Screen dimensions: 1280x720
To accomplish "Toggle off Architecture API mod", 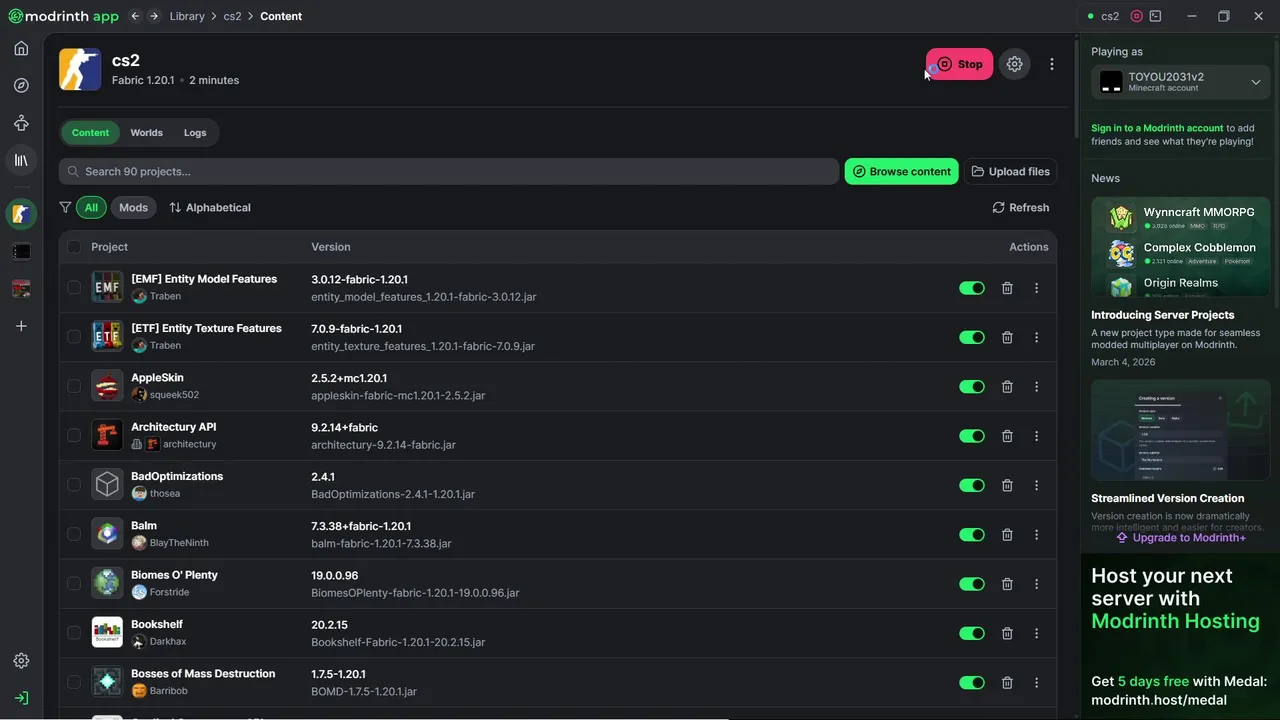I will pos(972,436).
